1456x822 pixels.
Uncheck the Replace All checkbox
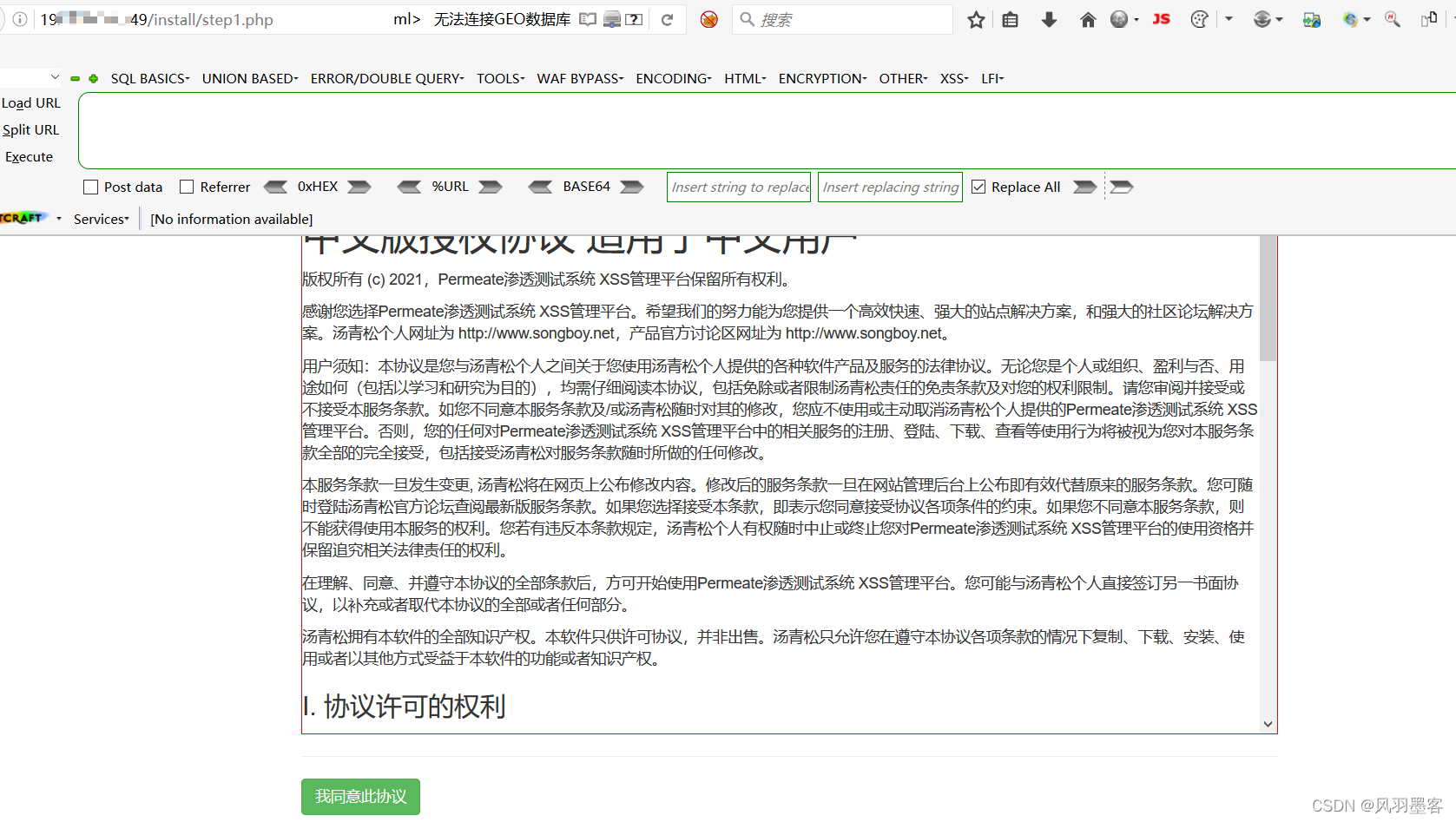click(x=978, y=187)
